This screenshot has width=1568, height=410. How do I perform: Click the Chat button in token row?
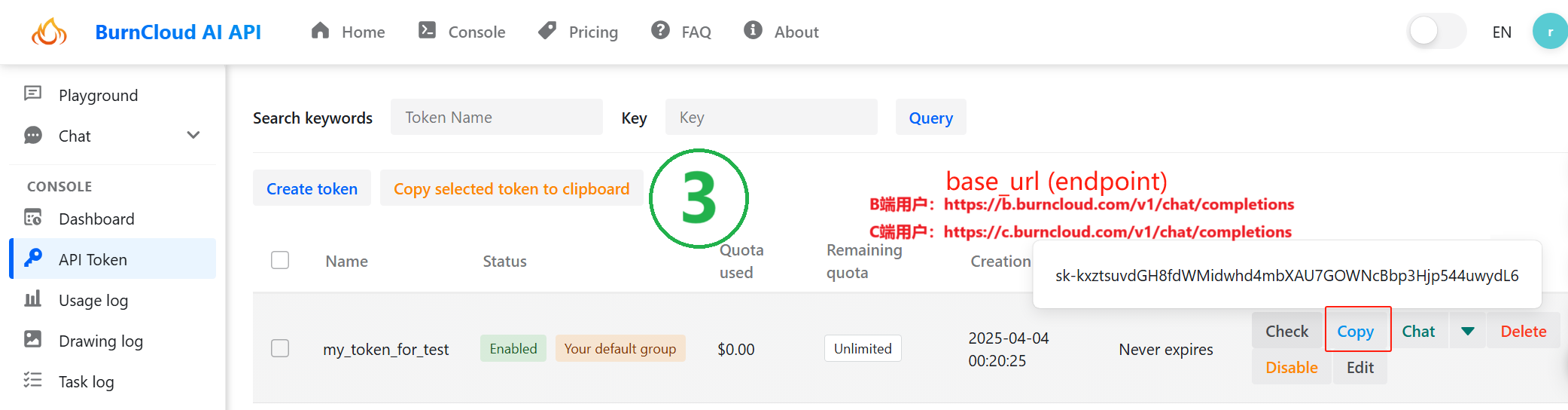click(x=1418, y=331)
